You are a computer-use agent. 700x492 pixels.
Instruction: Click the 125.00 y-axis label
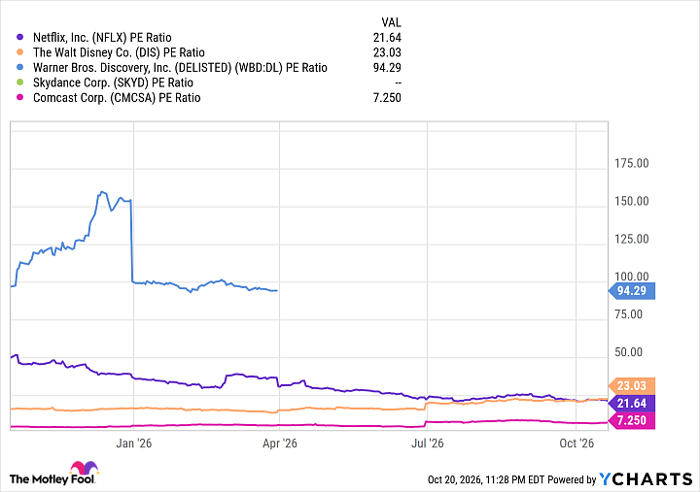click(631, 239)
